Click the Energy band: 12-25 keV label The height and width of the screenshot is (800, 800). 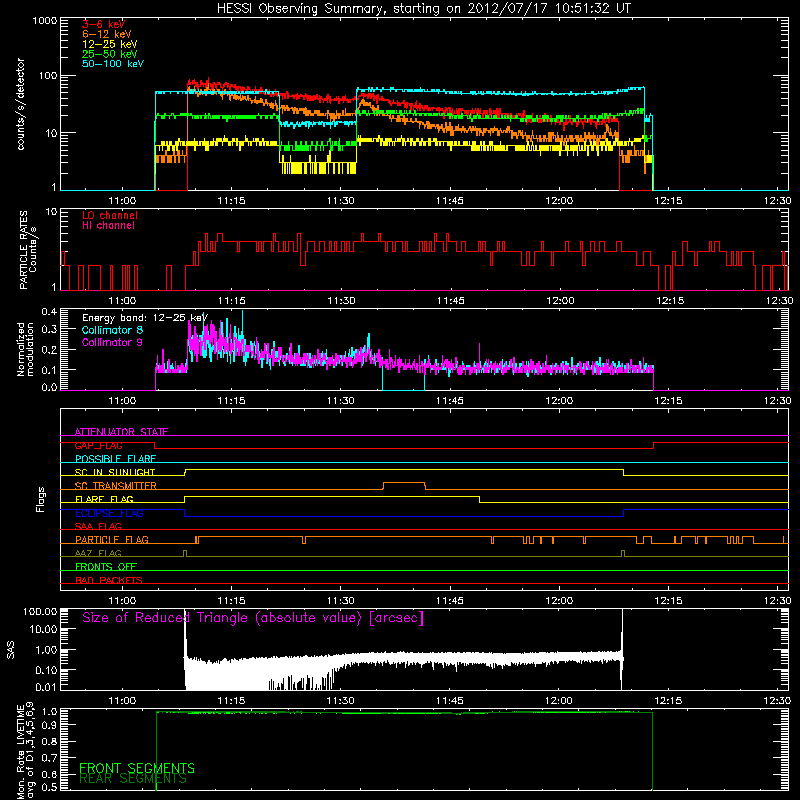[145, 318]
